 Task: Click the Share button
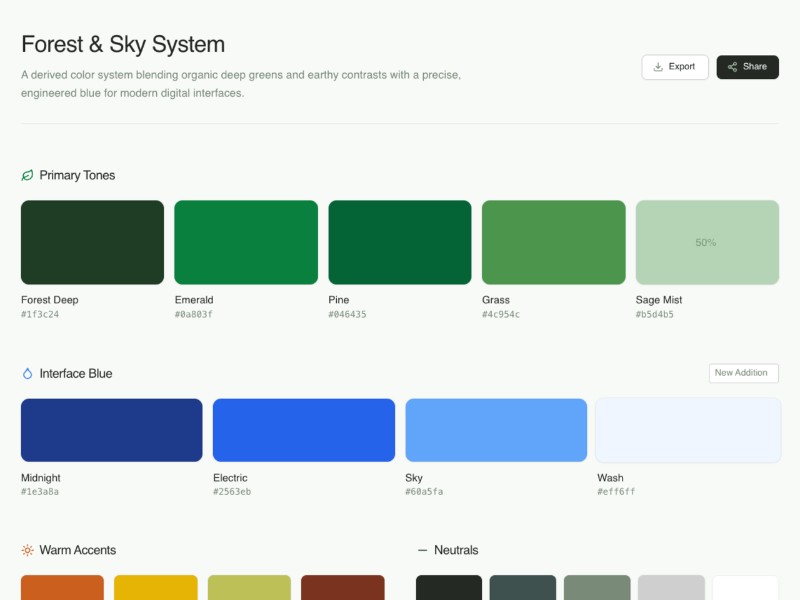click(748, 67)
